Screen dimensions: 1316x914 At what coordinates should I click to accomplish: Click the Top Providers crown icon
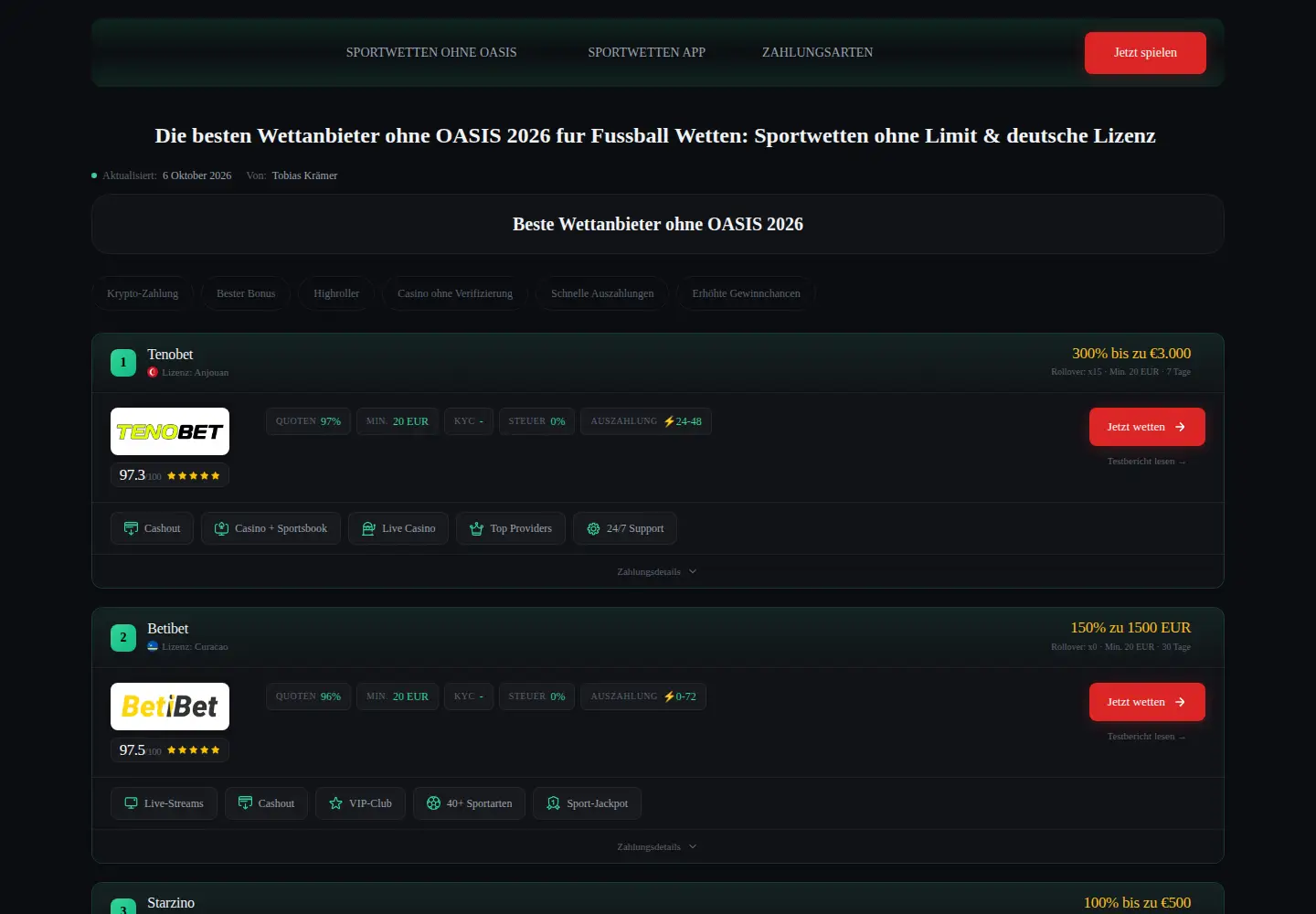click(x=476, y=528)
